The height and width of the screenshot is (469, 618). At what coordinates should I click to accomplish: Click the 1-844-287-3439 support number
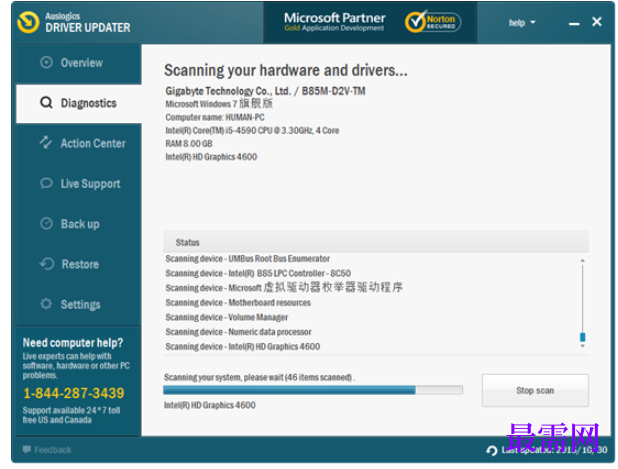74,393
